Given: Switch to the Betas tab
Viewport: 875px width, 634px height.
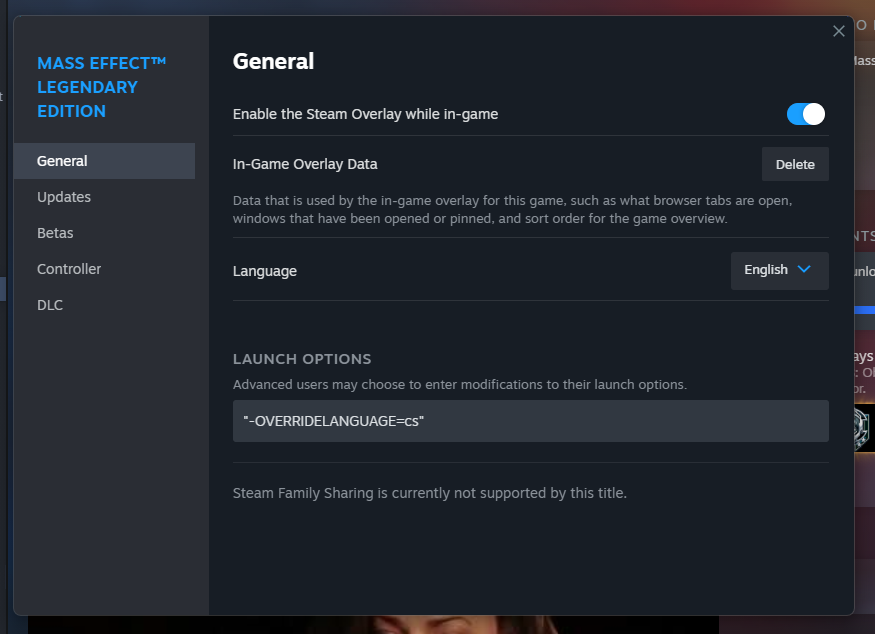Looking at the screenshot, I should point(104,233).
